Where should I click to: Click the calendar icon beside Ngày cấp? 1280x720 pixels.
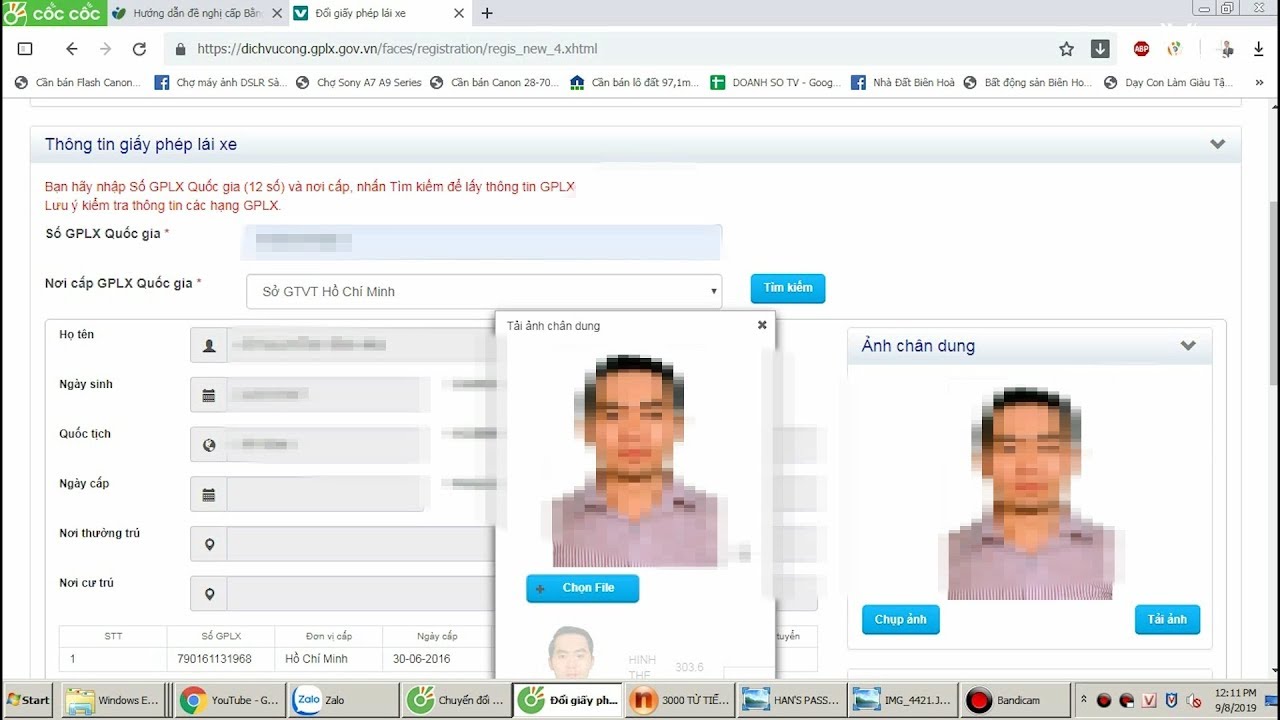[x=209, y=494]
